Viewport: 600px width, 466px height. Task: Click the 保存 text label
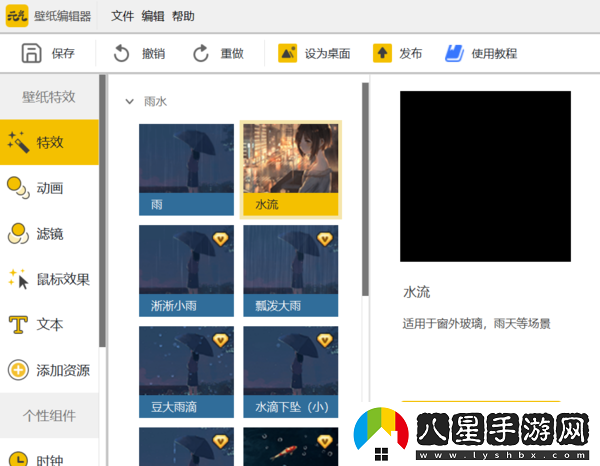click(x=63, y=53)
